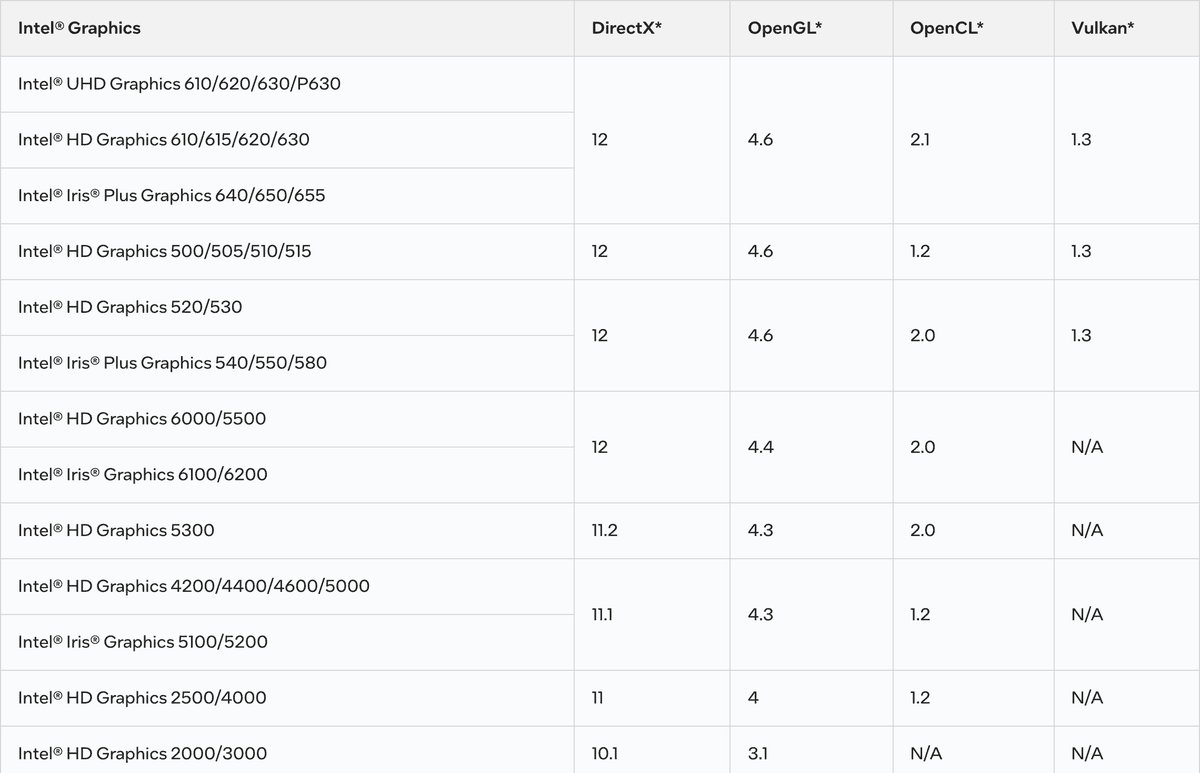This screenshot has width=1200, height=773.
Task: Select "Intel® Iris® Graphics 5100/5200" row name
Action: 143,642
